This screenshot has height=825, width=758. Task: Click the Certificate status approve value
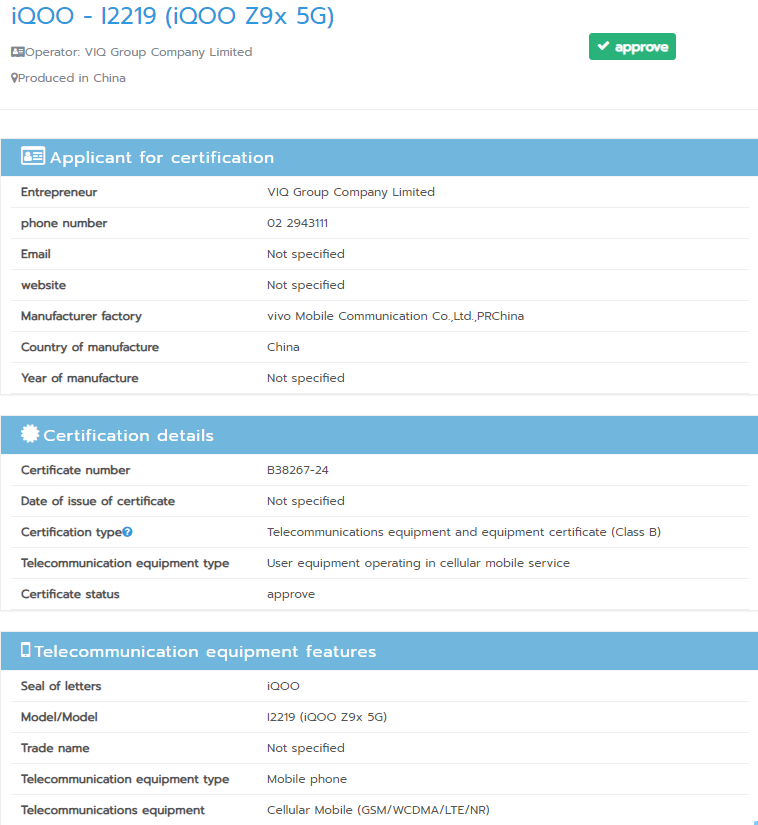coord(290,594)
